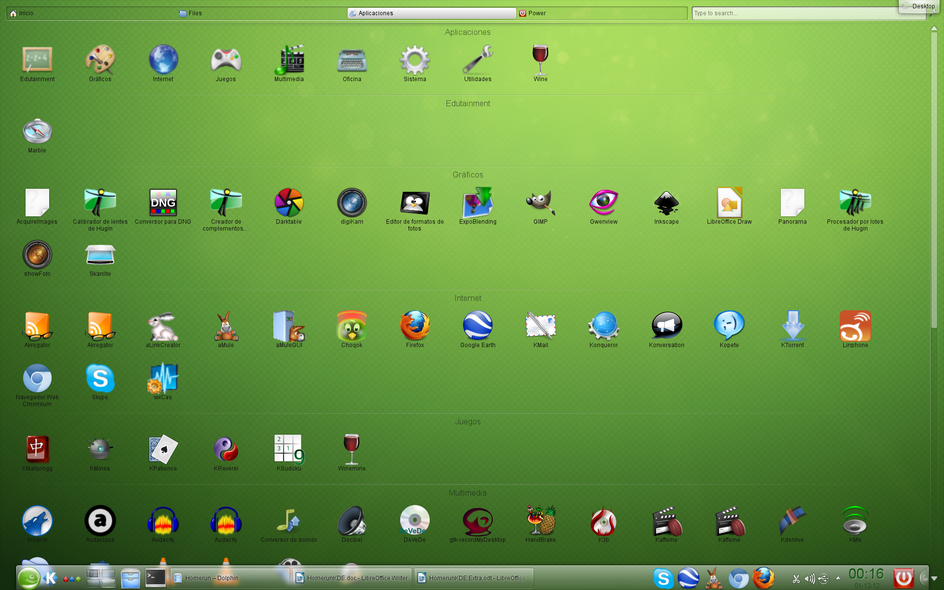This screenshot has width=944, height=590.
Task: Launch Skype from the Internet section
Action: (x=100, y=381)
